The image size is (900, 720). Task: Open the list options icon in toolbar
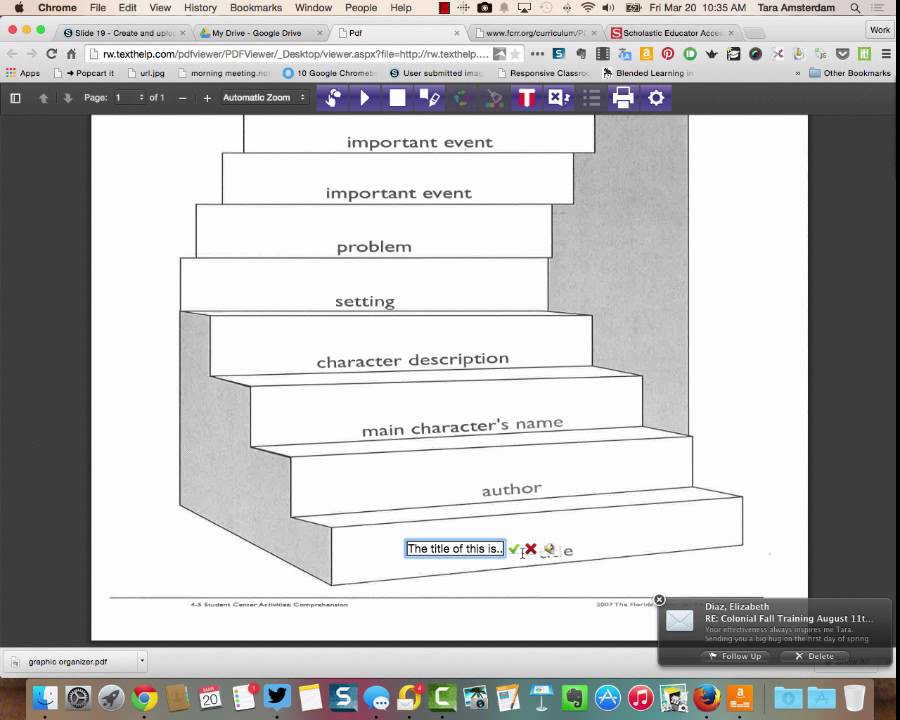[591, 98]
